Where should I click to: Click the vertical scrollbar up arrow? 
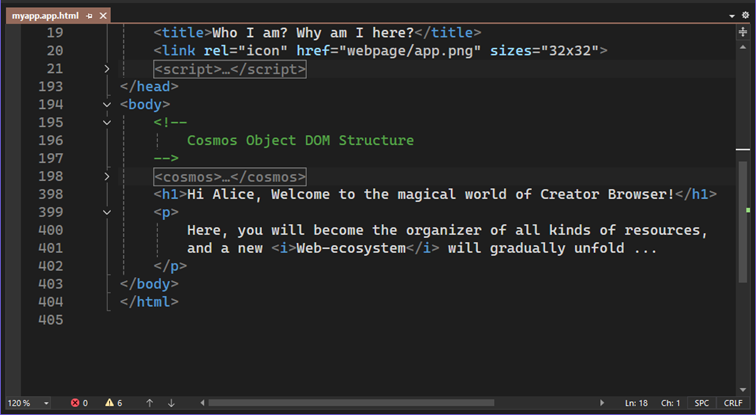(742, 47)
